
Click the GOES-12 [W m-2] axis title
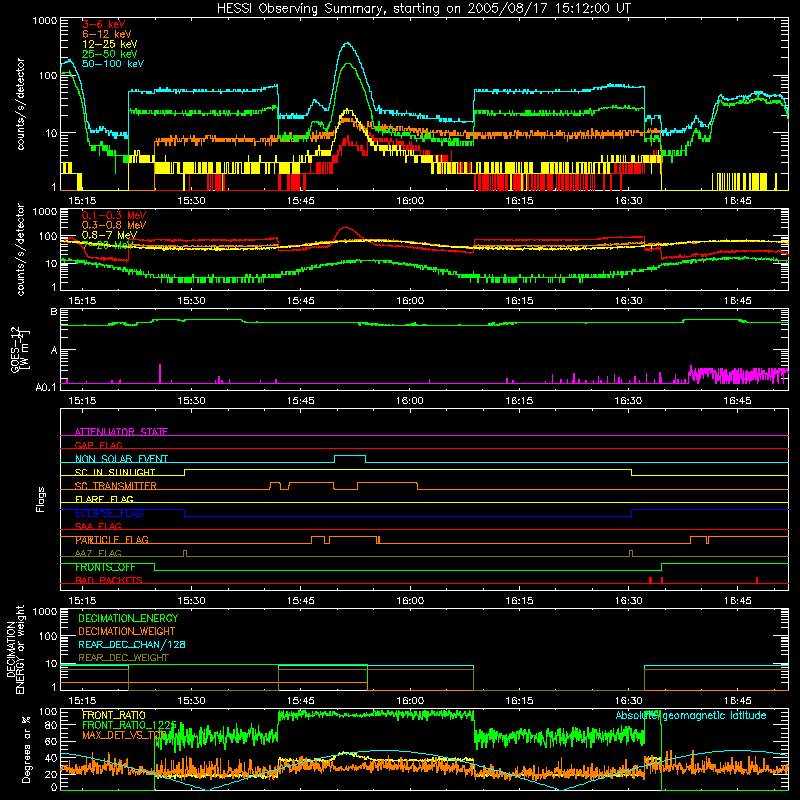pos(20,349)
